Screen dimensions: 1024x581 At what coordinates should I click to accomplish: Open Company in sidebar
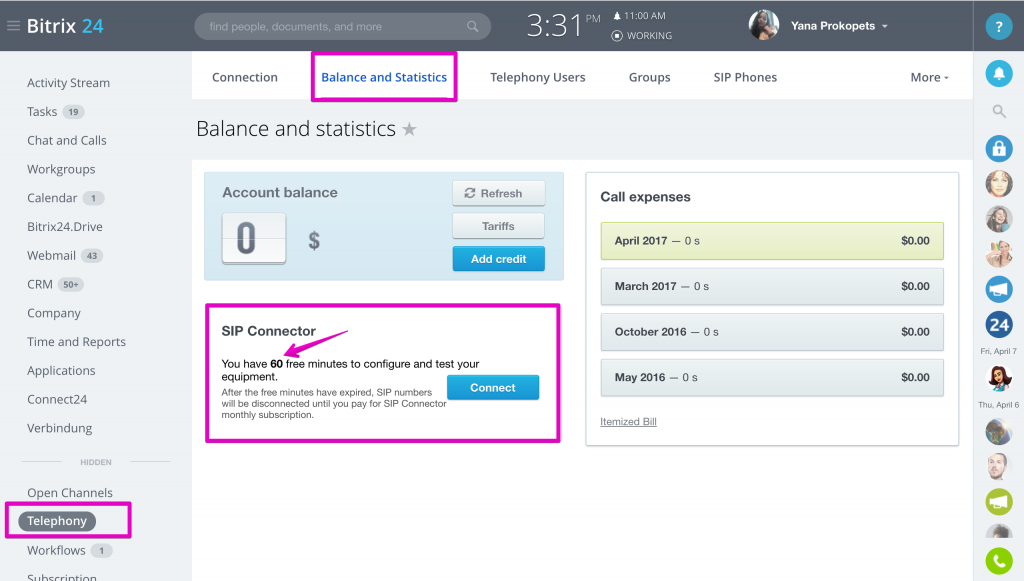54,313
